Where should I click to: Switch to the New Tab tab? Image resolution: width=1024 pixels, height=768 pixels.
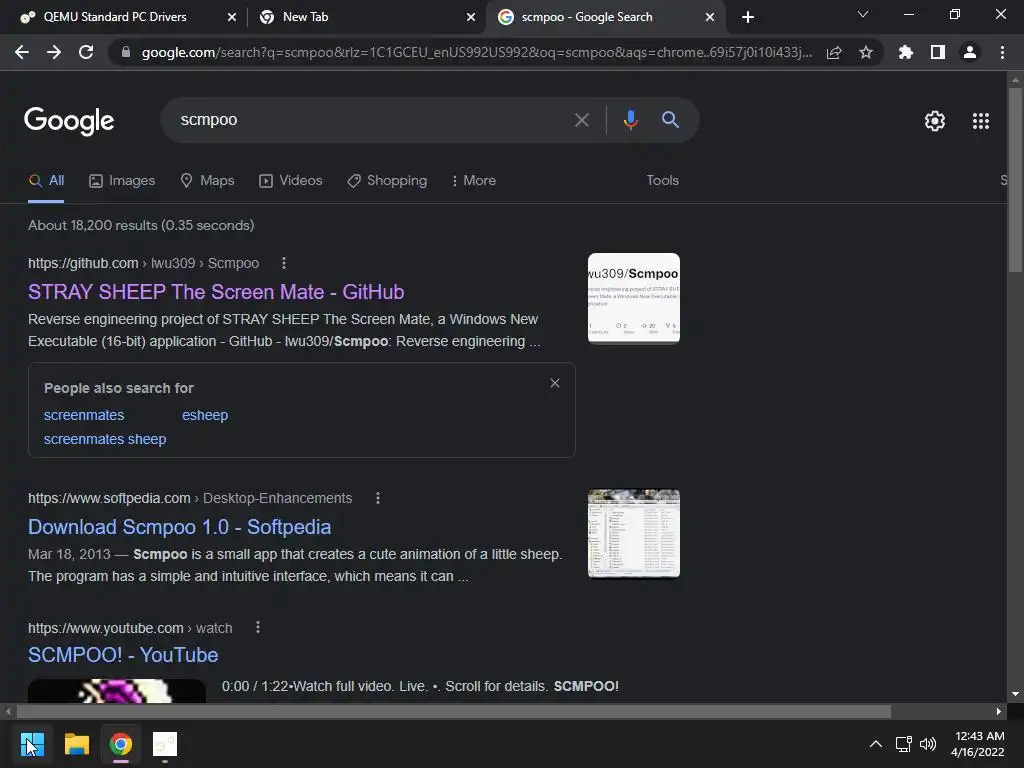305,17
